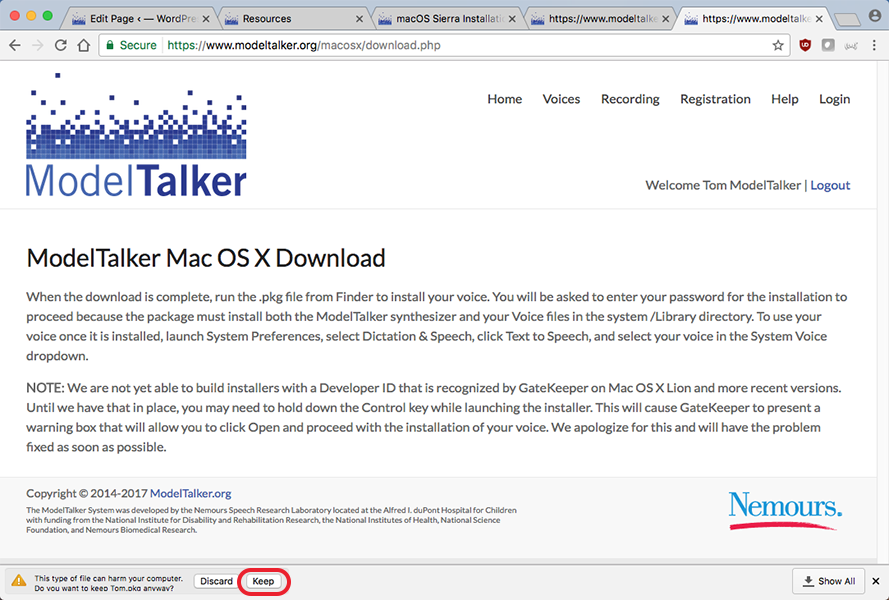Screen dimensions: 889x600
Task: Click the faded extension icon before the menu
Action: pyautogui.click(x=851, y=45)
